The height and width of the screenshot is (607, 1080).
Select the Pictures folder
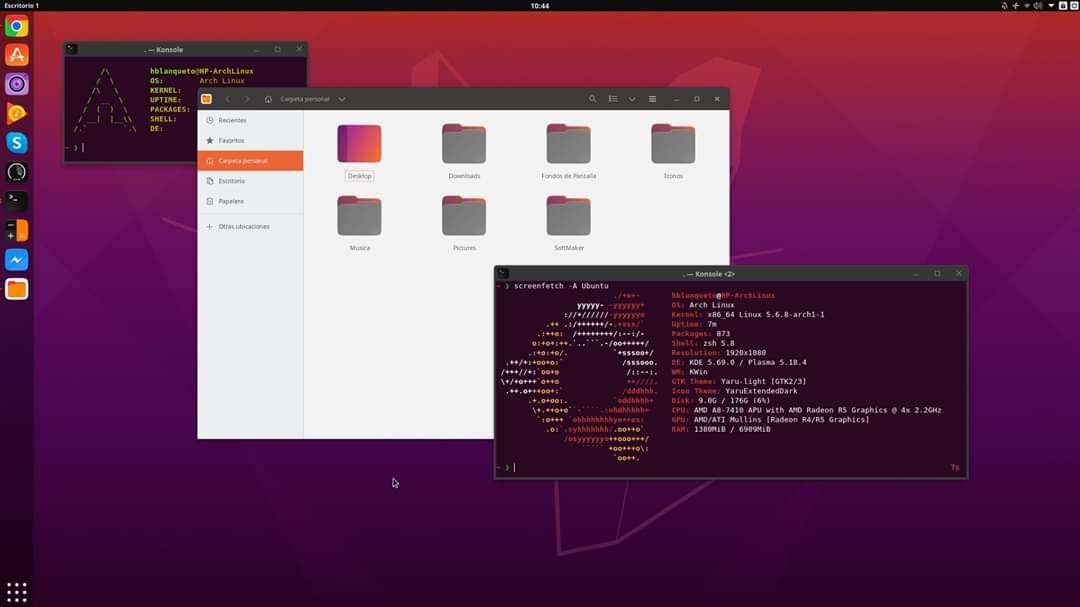click(464, 216)
